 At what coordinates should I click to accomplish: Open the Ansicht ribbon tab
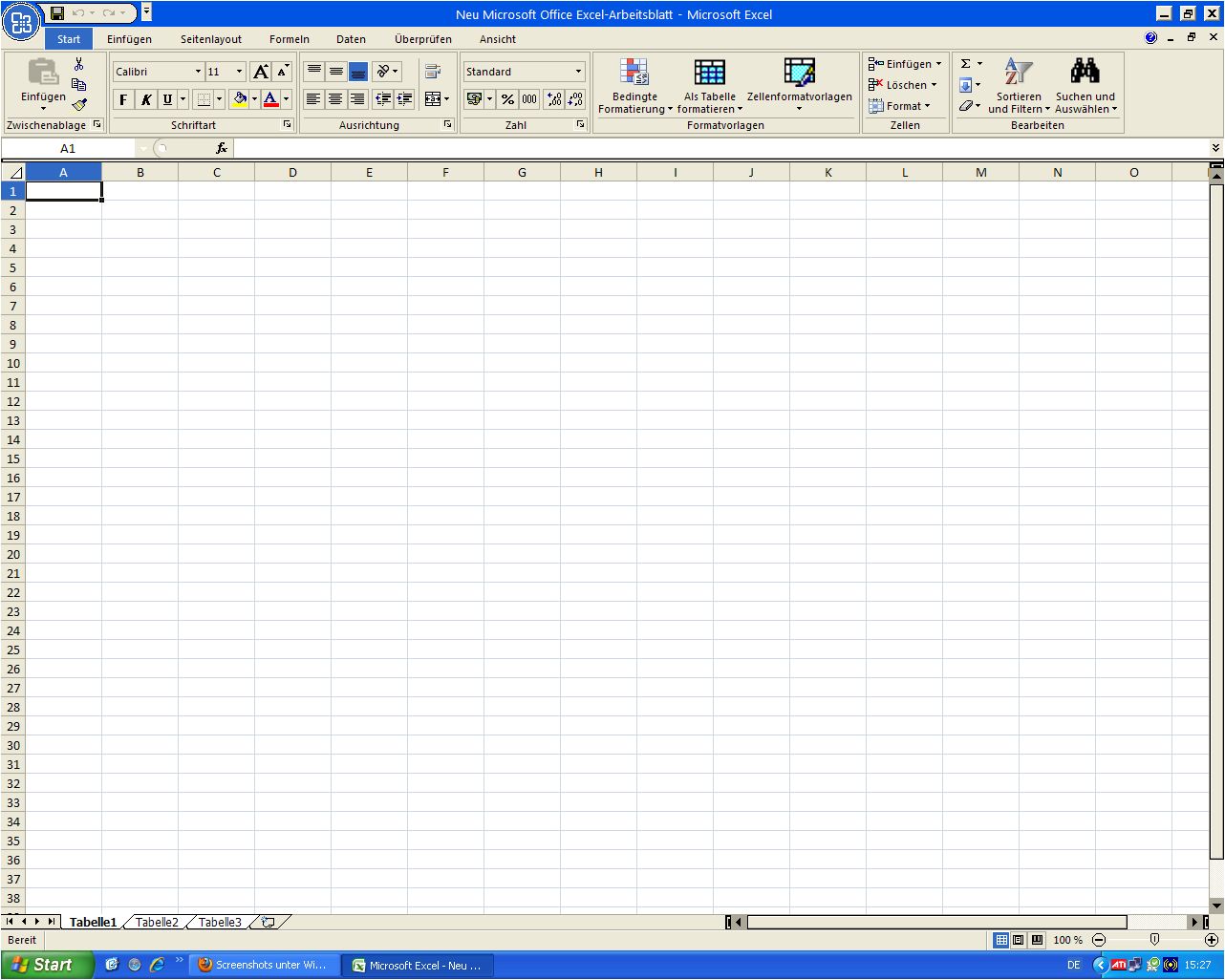click(x=498, y=39)
